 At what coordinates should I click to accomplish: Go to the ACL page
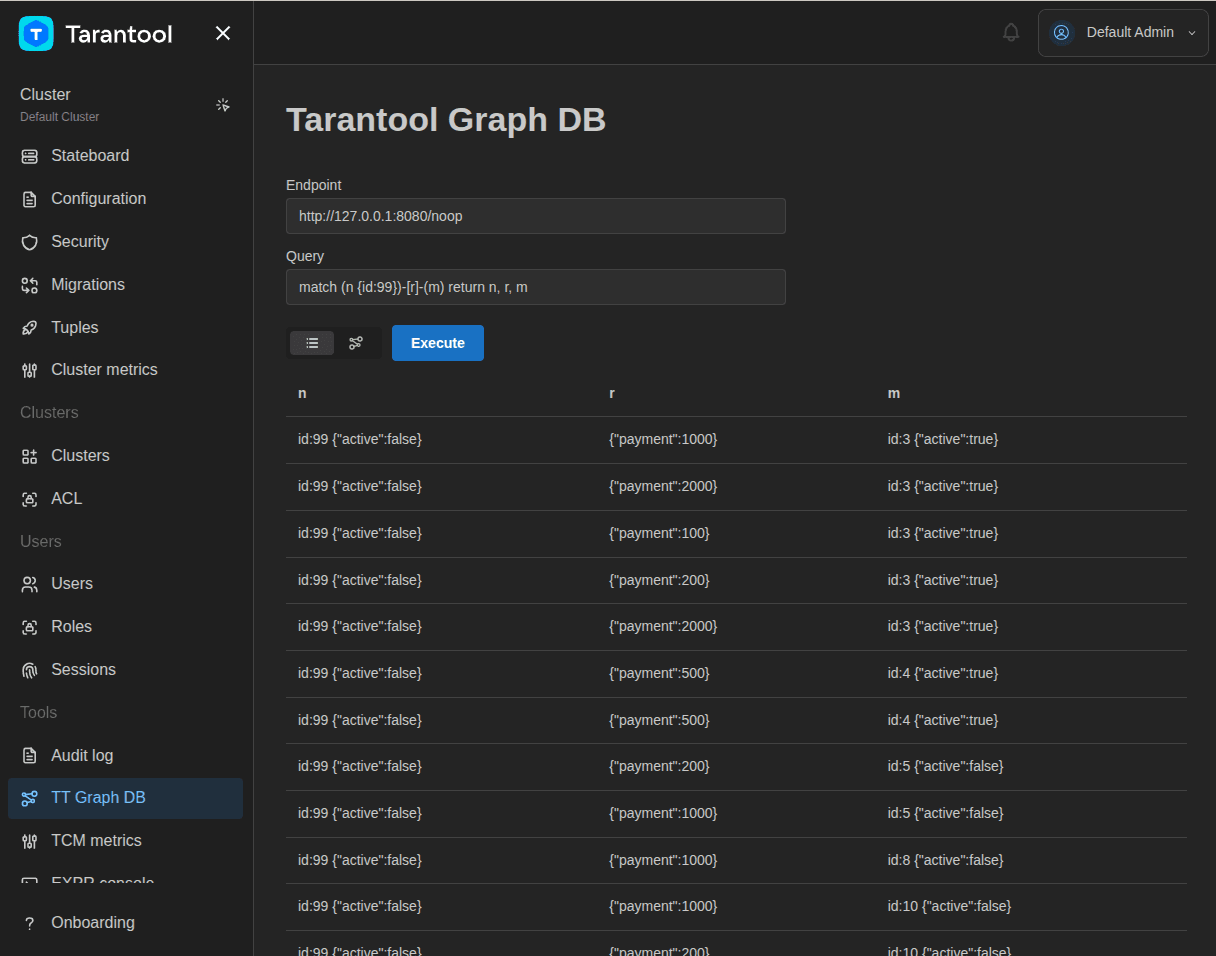pos(125,499)
